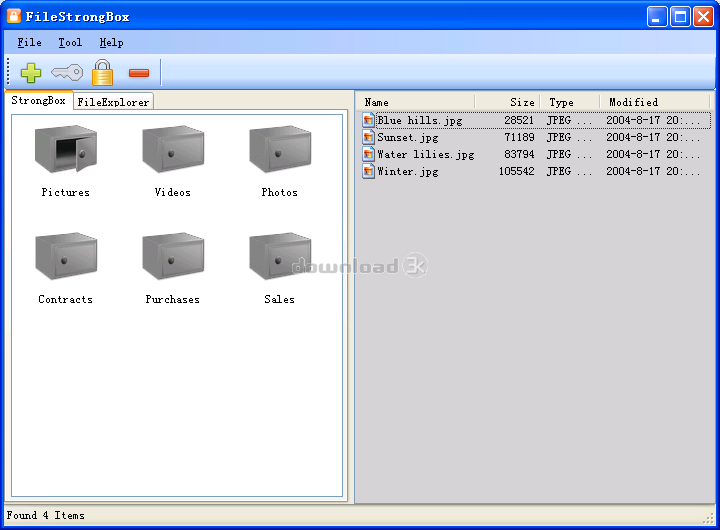This screenshot has height=530, width=720.
Task: Click the key icon in toolbar
Action: (67, 72)
